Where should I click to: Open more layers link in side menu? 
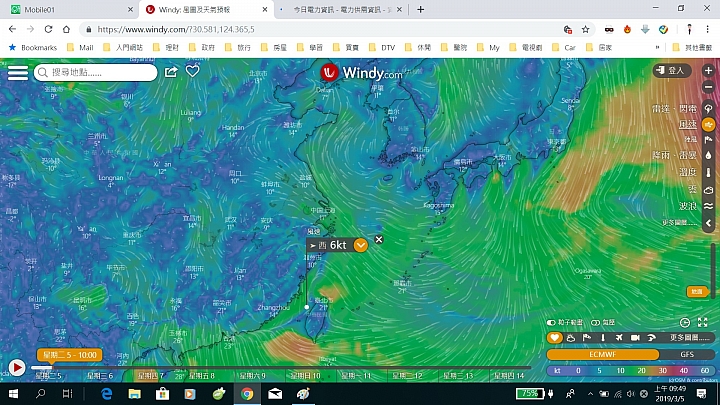click(680, 223)
